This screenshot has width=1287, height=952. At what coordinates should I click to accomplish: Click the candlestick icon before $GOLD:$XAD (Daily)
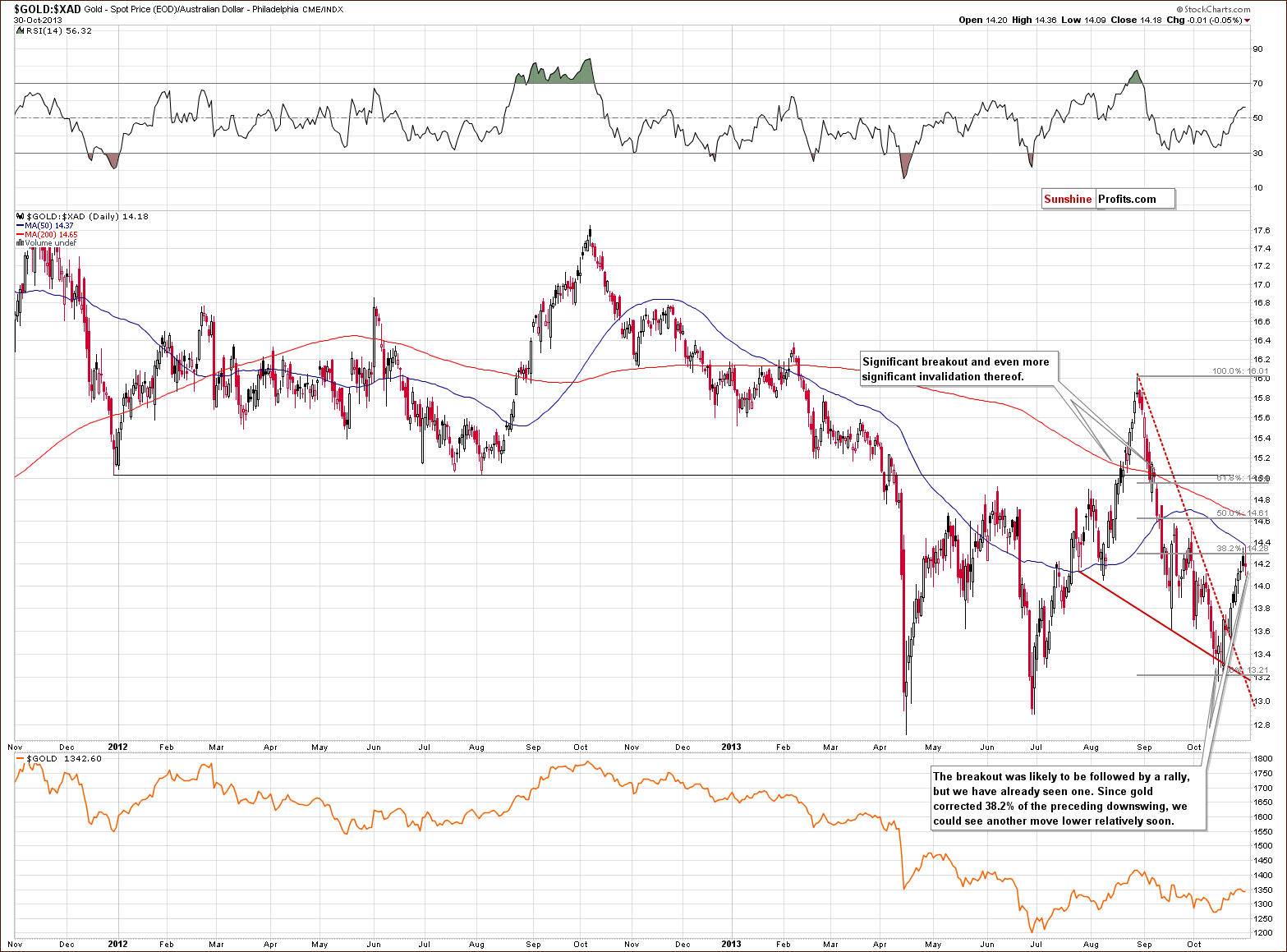20,217
